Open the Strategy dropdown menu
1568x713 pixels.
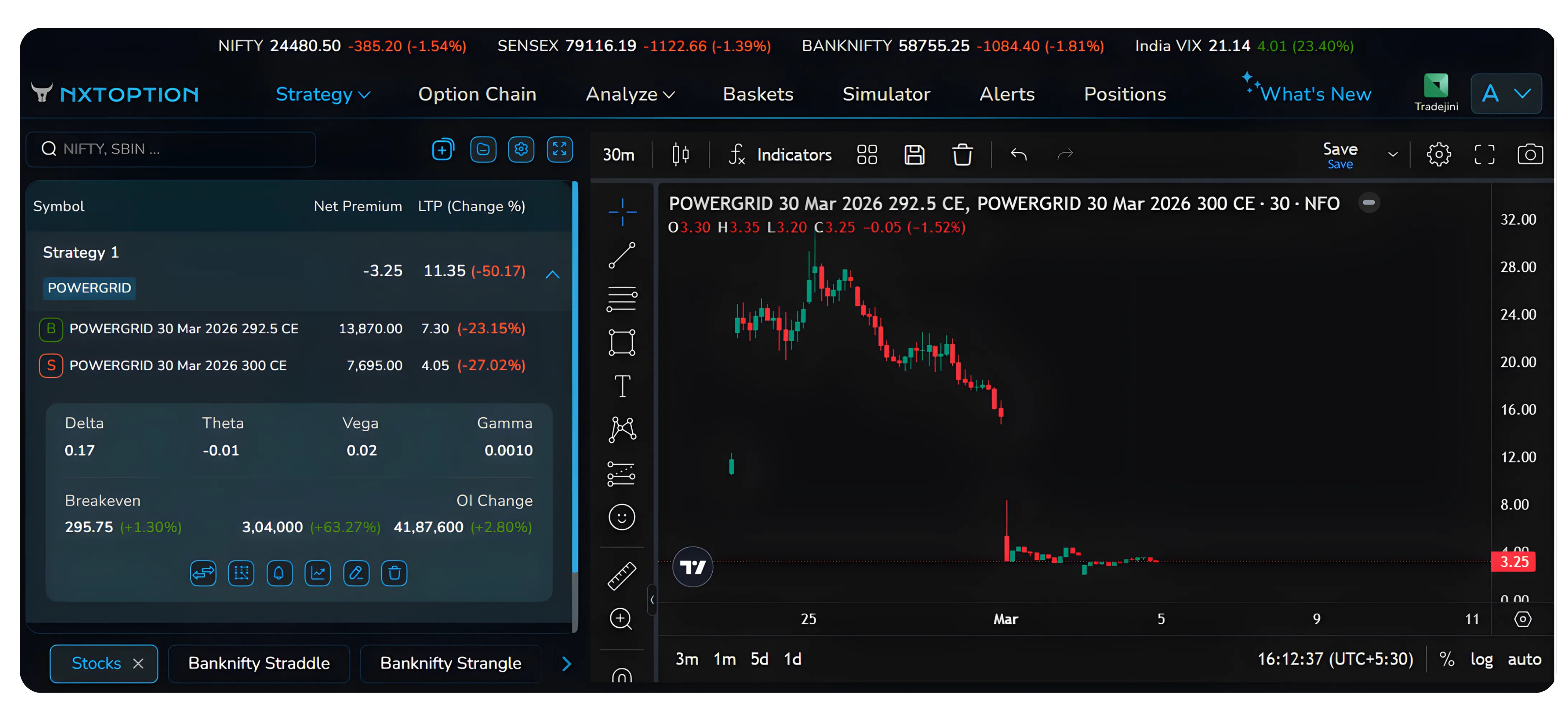coord(323,94)
